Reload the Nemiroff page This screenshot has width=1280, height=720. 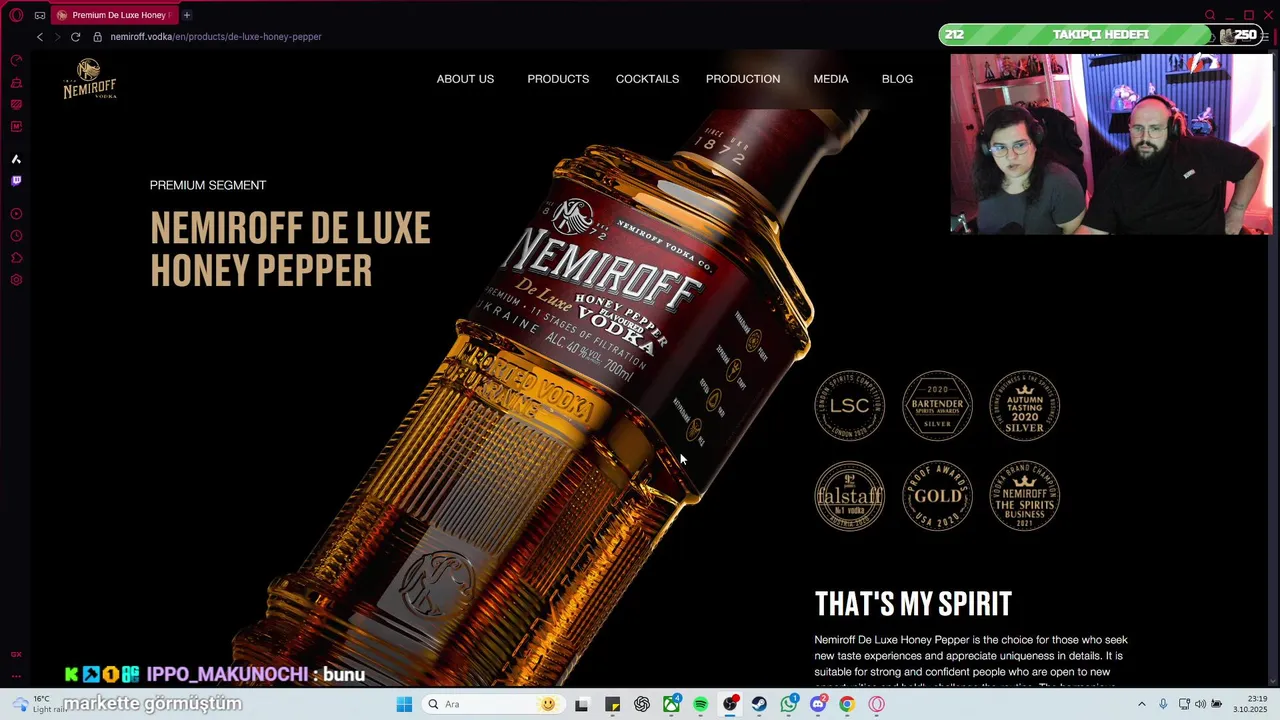point(75,37)
